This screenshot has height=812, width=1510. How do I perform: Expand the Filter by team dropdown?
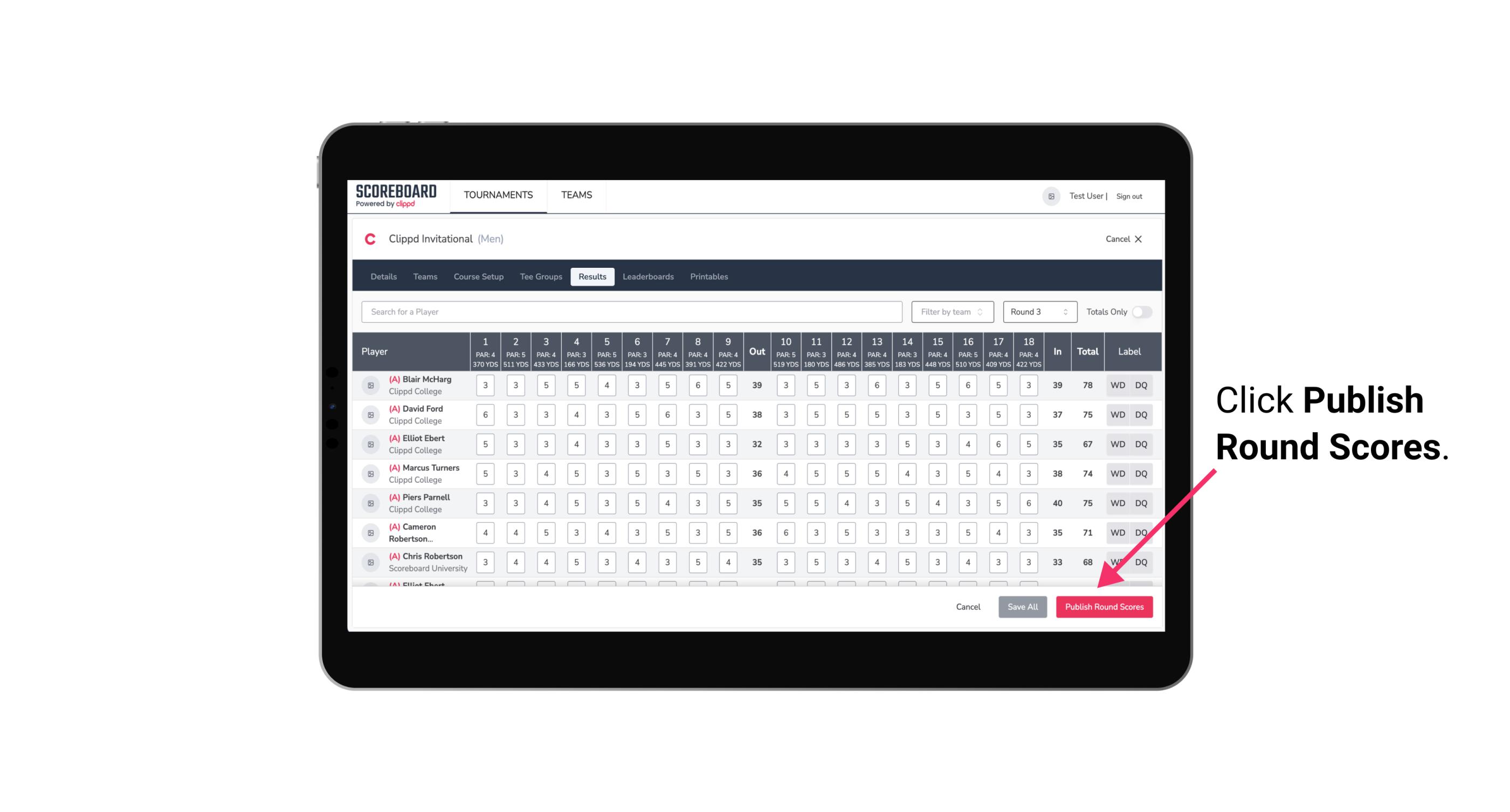[951, 311]
